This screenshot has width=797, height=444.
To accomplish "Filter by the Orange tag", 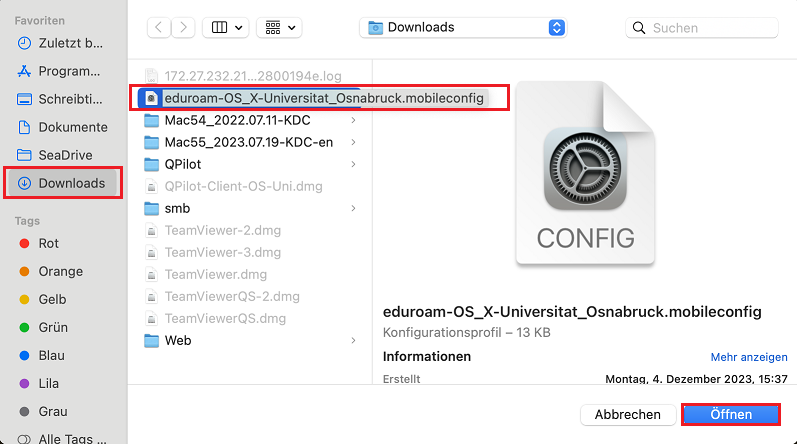I will [x=61, y=271].
